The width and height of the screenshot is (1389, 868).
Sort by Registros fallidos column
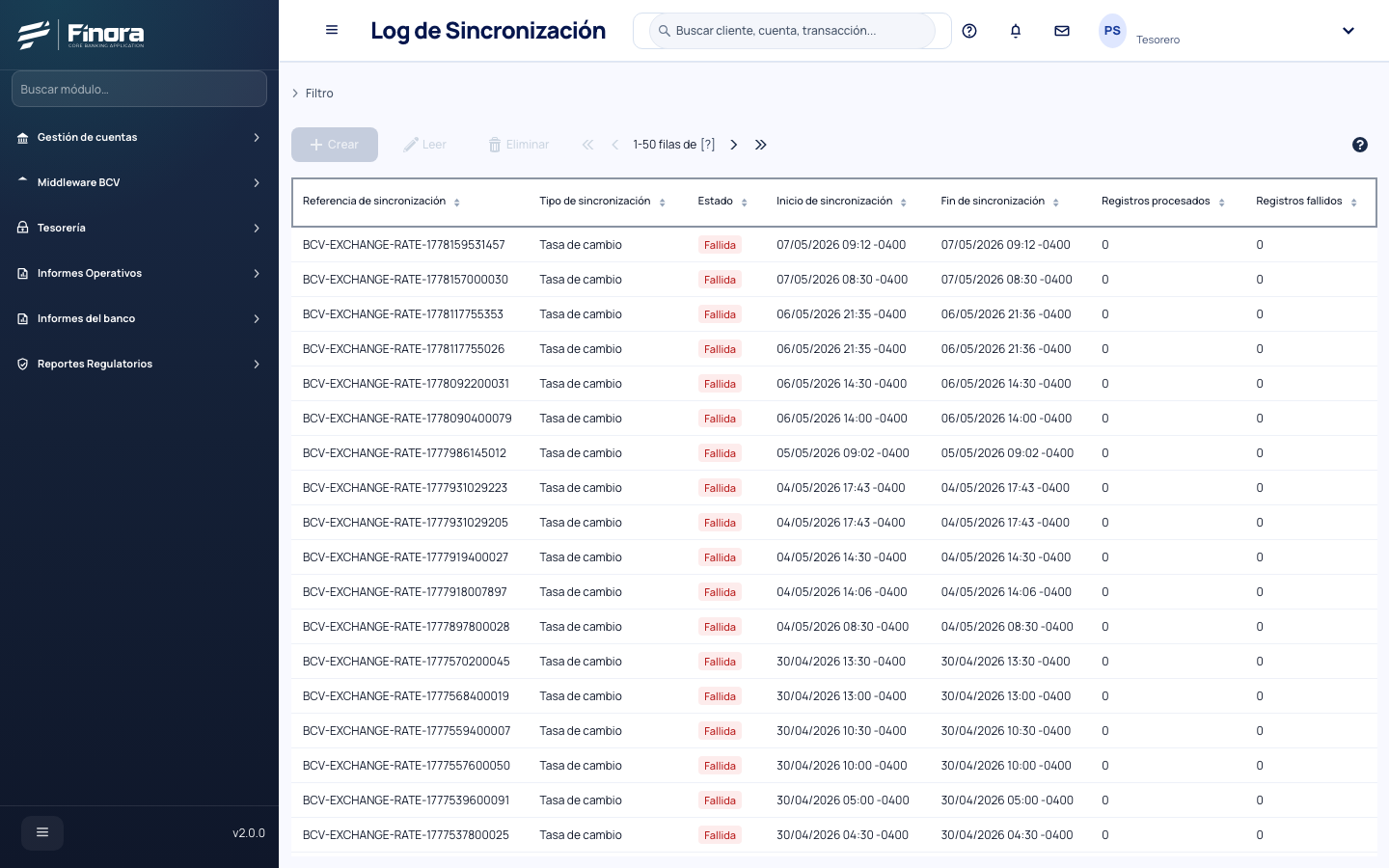point(1354,203)
